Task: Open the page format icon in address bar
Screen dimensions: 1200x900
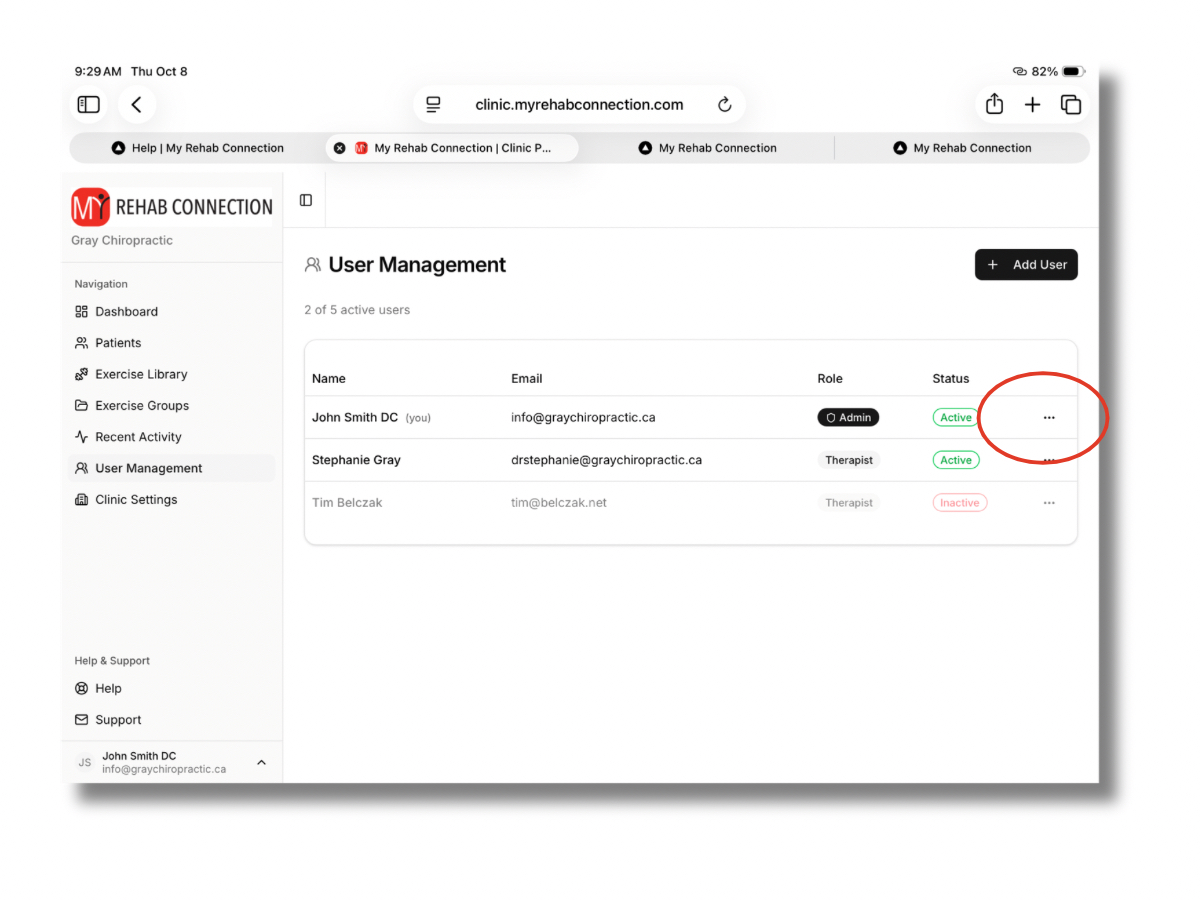Action: (433, 104)
